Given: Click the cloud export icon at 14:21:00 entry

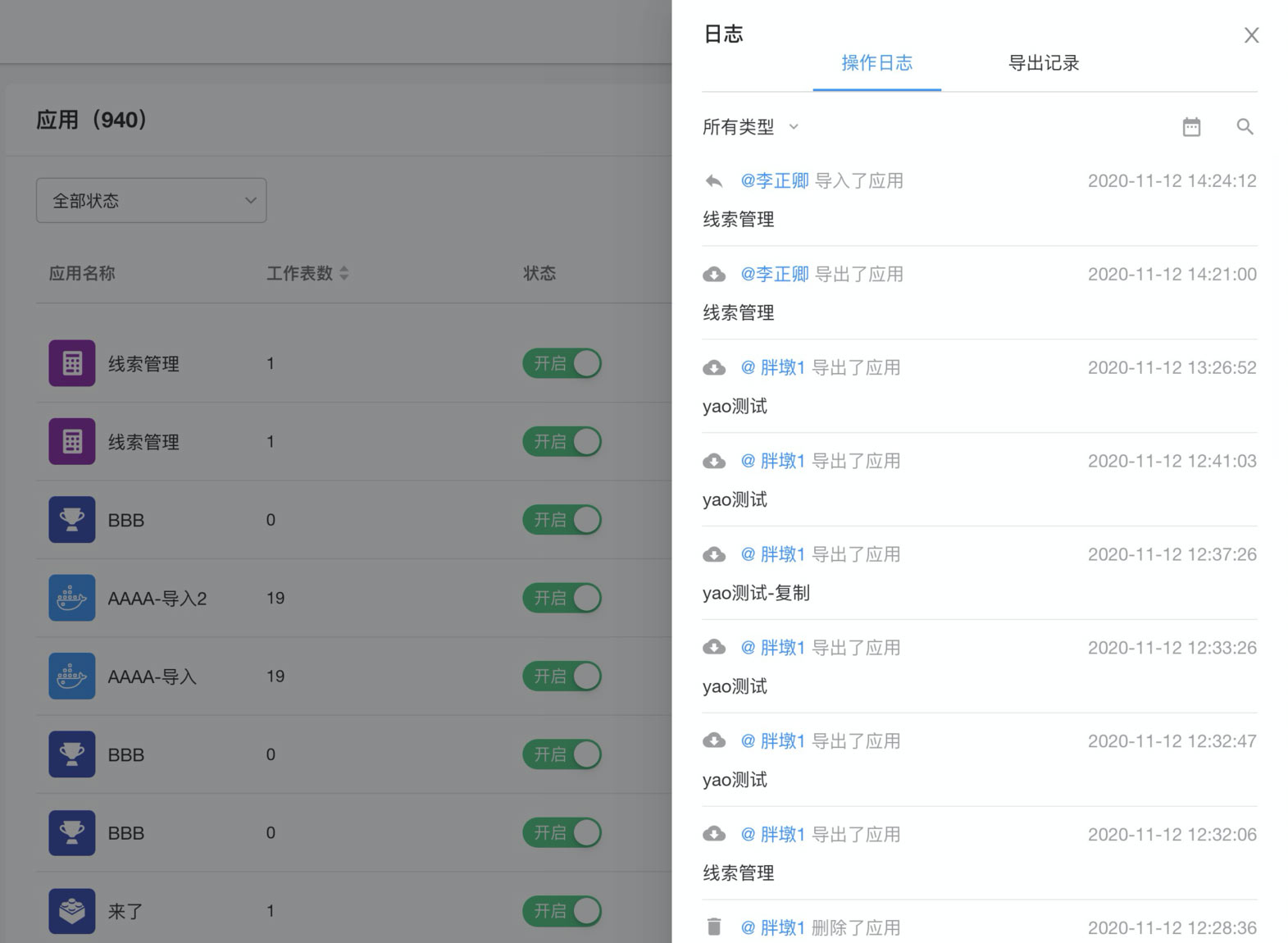Looking at the screenshot, I should click(714, 275).
